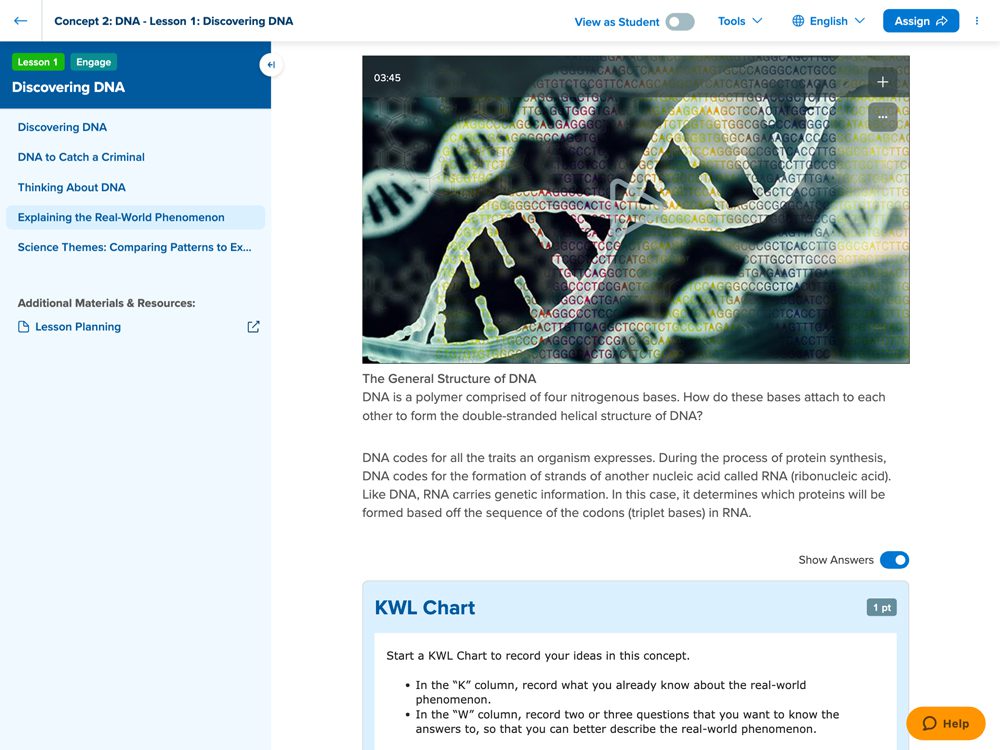Click the plus icon on video
Viewport: 1000px width, 750px height.
(882, 82)
